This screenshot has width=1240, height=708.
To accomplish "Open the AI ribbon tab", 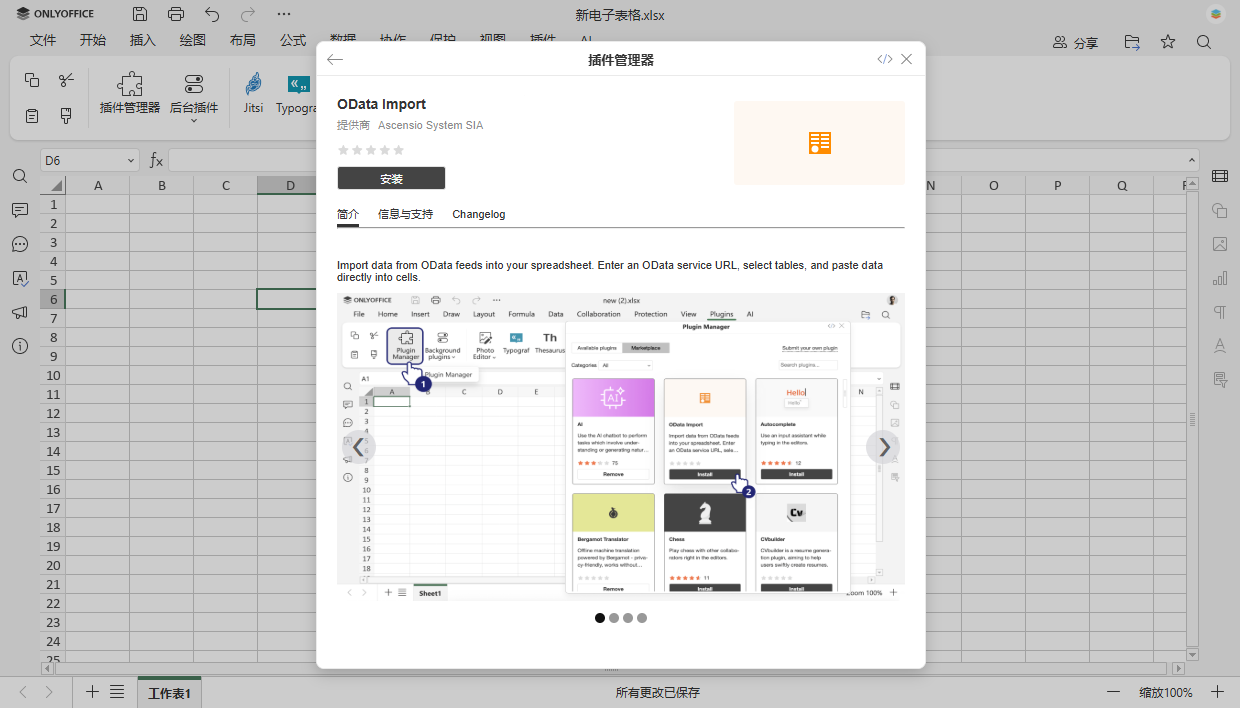I will (x=586, y=40).
